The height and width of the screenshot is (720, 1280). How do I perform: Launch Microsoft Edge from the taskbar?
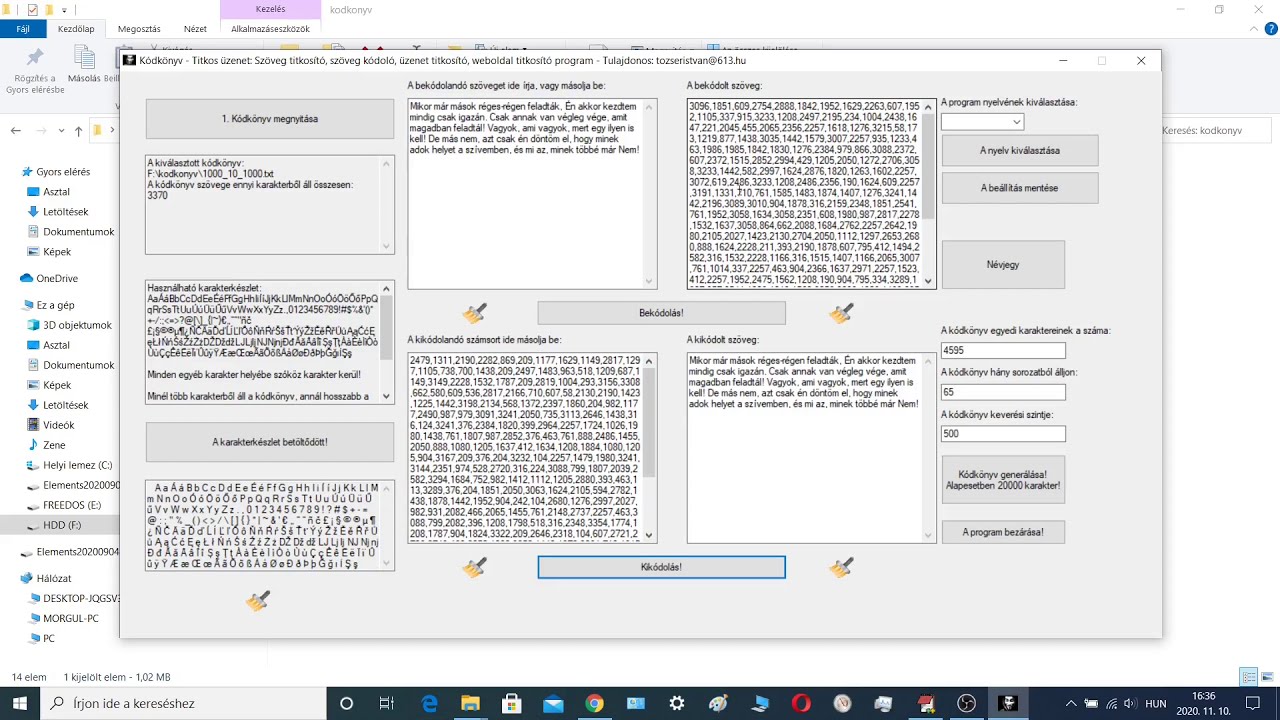(x=429, y=703)
